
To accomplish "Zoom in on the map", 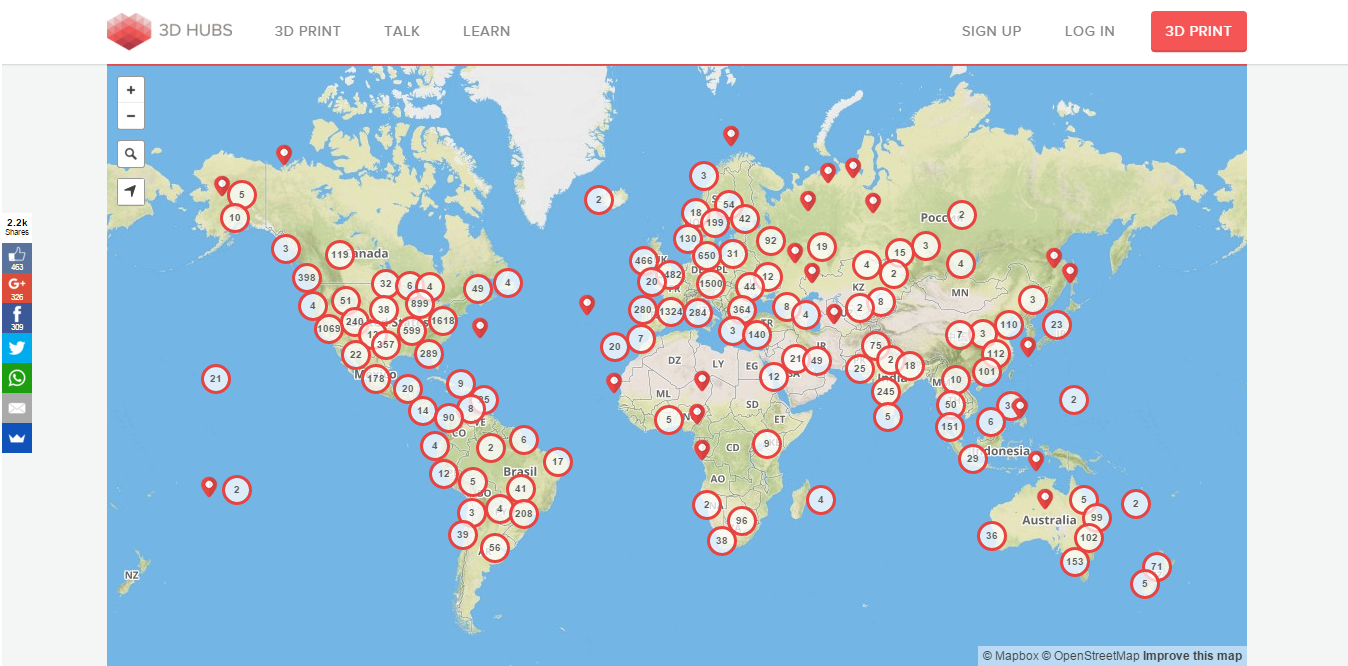I will (x=131, y=89).
